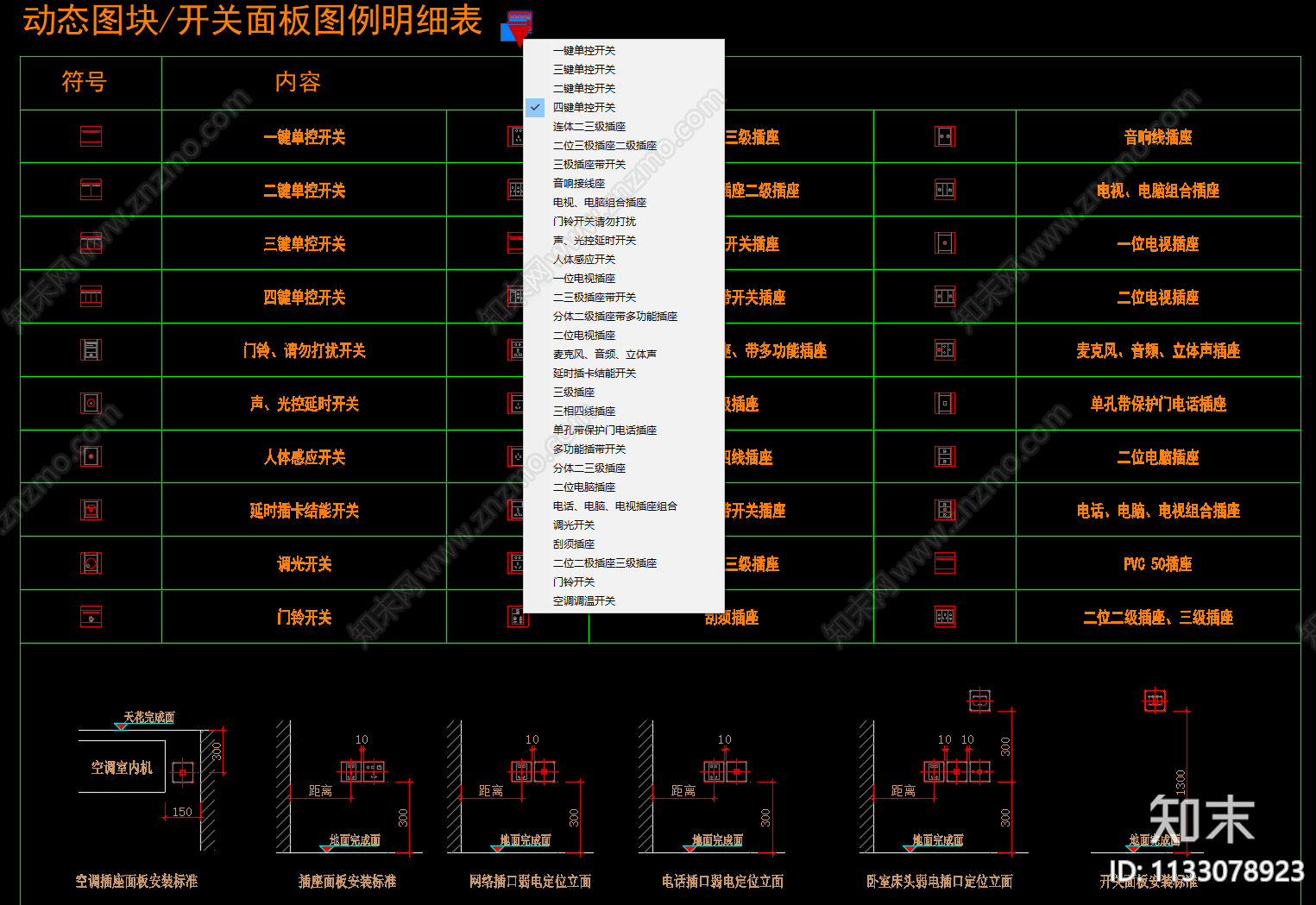The width and height of the screenshot is (1316, 905).
Task: Pick 人体感应开关 in the dropdown menu
Action: point(584,260)
